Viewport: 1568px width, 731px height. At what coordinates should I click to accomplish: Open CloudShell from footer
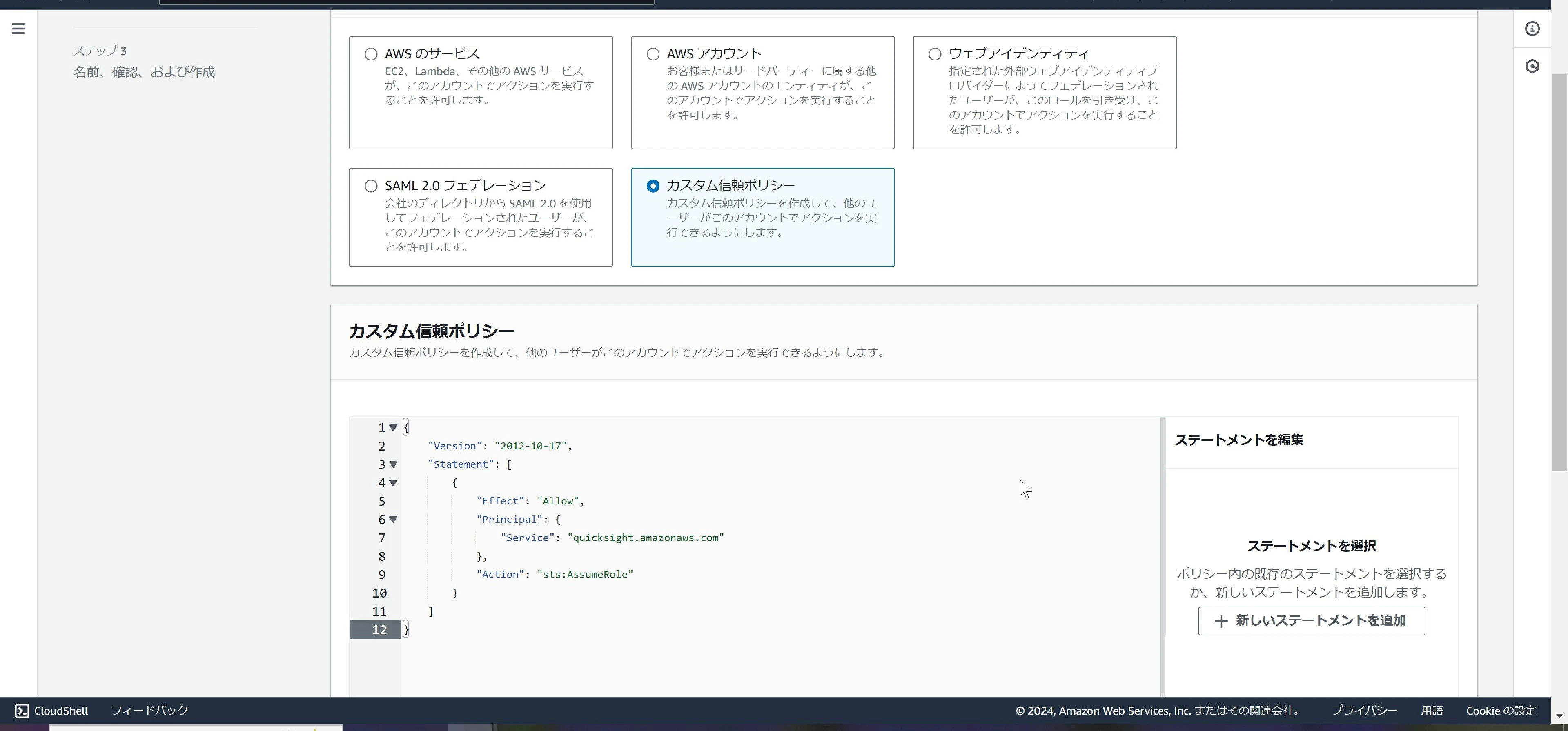52,710
